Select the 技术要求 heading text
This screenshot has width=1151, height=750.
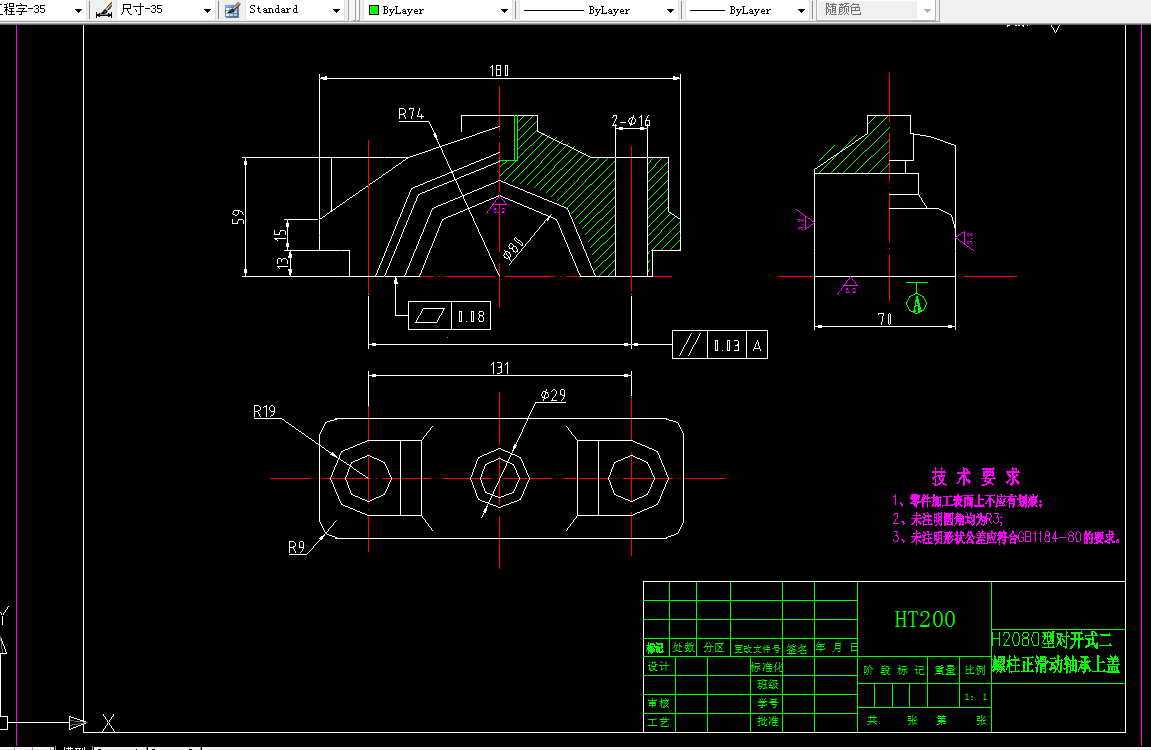pos(976,477)
